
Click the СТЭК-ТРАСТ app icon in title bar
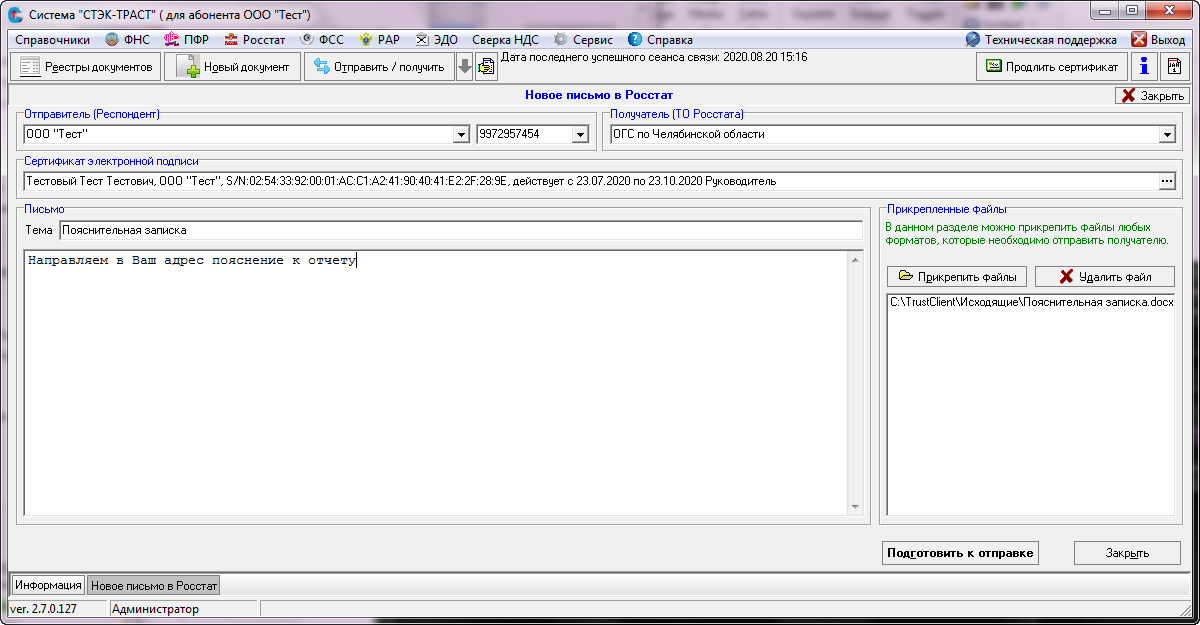point(16,14)
